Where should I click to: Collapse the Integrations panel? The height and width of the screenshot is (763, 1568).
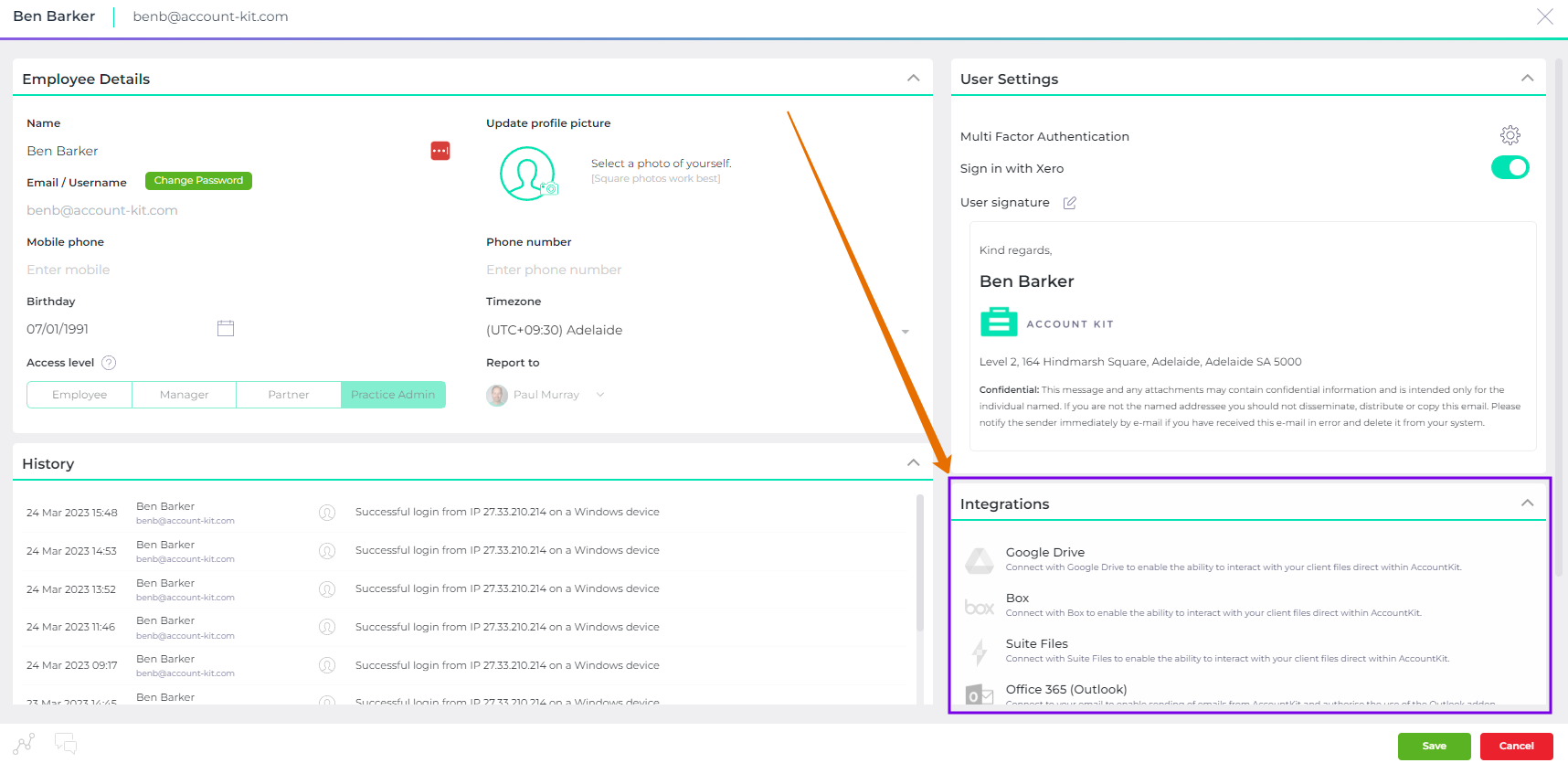pos(1527,503)
